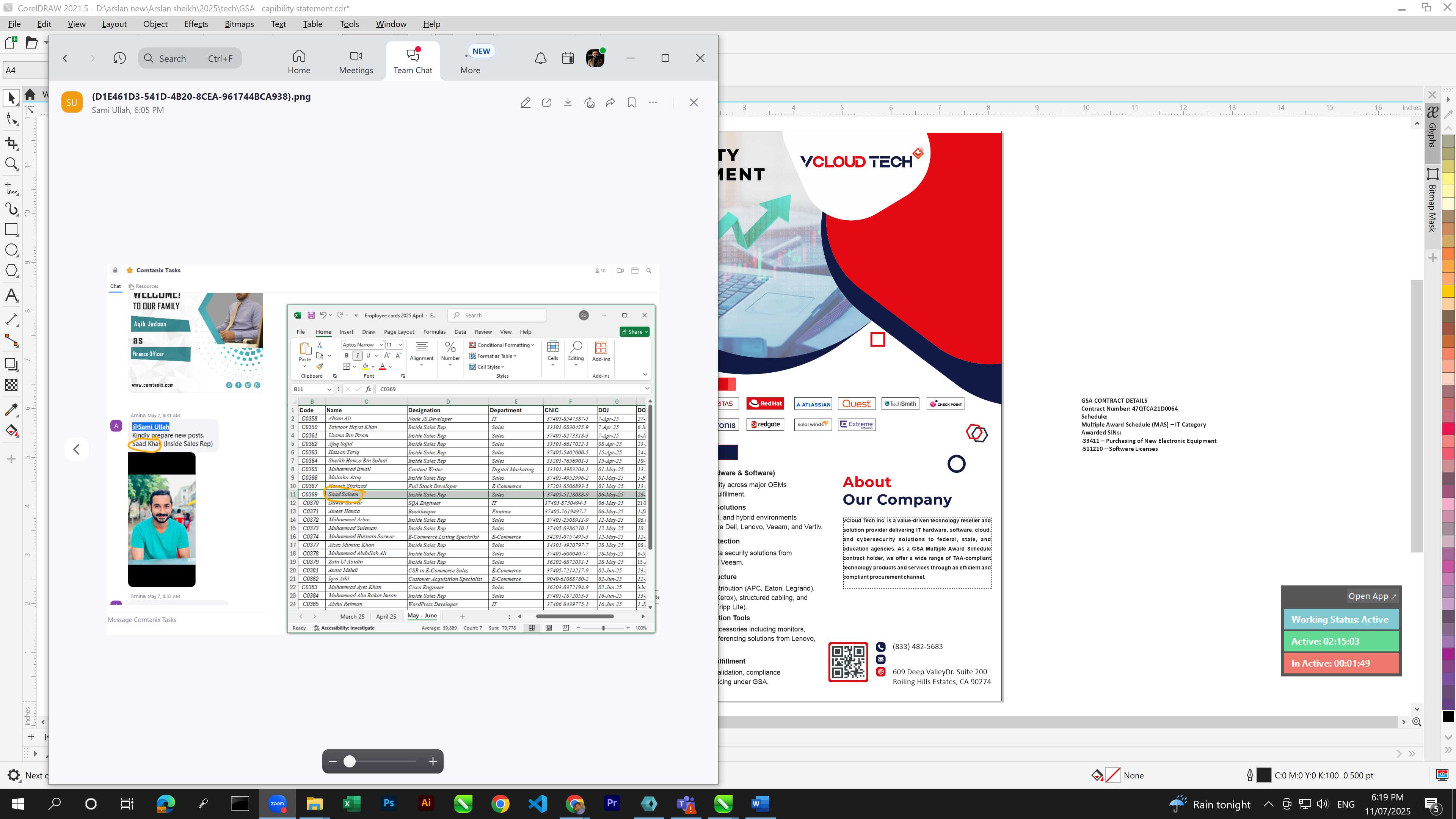Click the navigator zoom icon near scrollbar
Image resolution: width=1456 pixels, height=819 pixels.
(x=1417, y=722)
